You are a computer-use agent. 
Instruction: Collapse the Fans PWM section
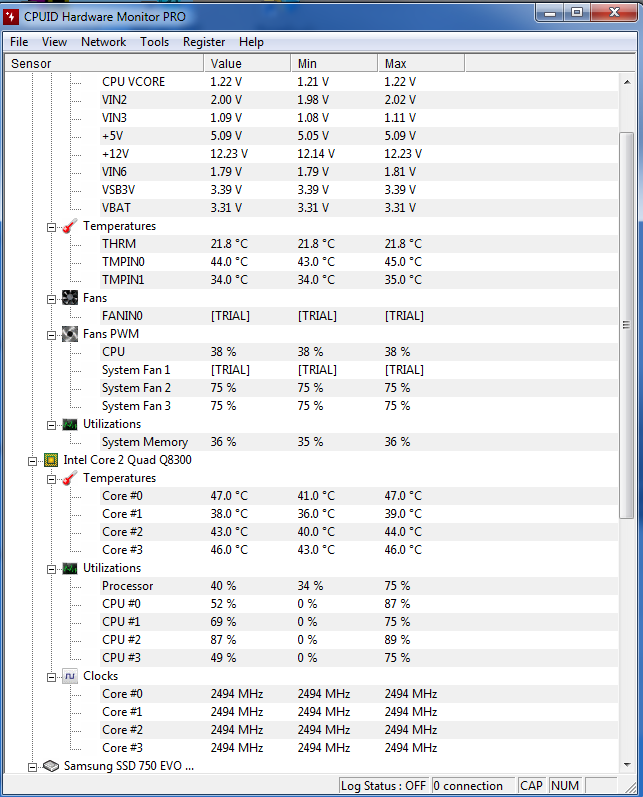tap(51, 335)
